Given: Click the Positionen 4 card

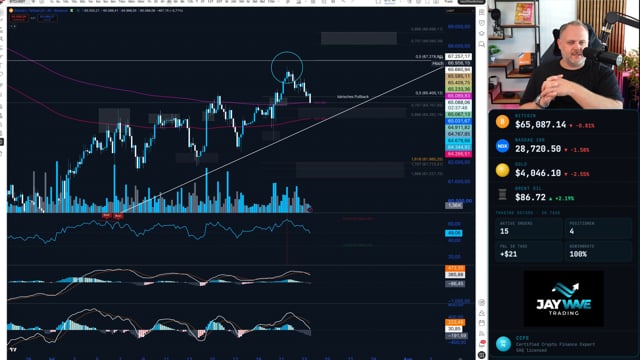Looking at the screenshot, I should coord(598,228).
